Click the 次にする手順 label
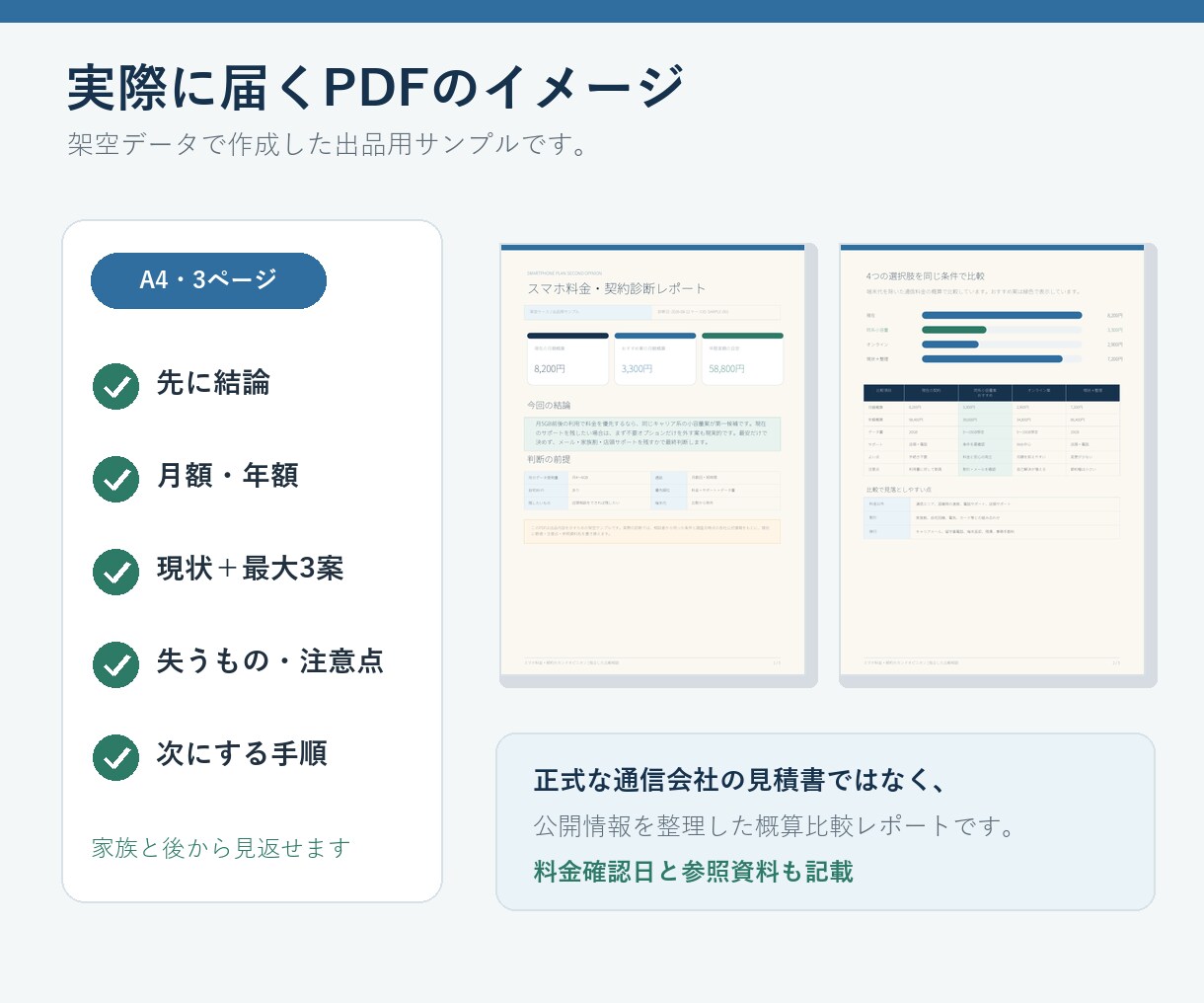Viewport: 1204px width, 1003px height. point(242,754)
